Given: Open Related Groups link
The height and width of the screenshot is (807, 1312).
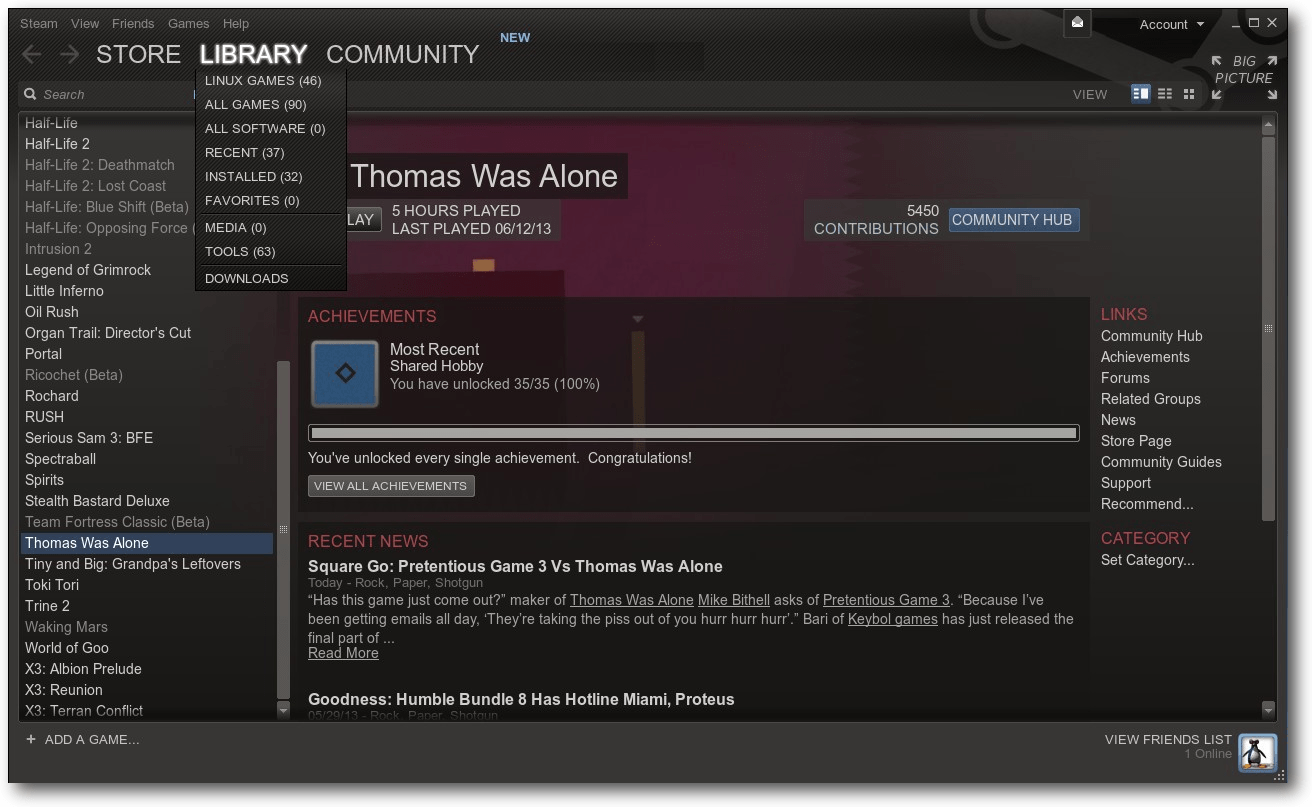Looking at the screenshot, I should 1150,399.
